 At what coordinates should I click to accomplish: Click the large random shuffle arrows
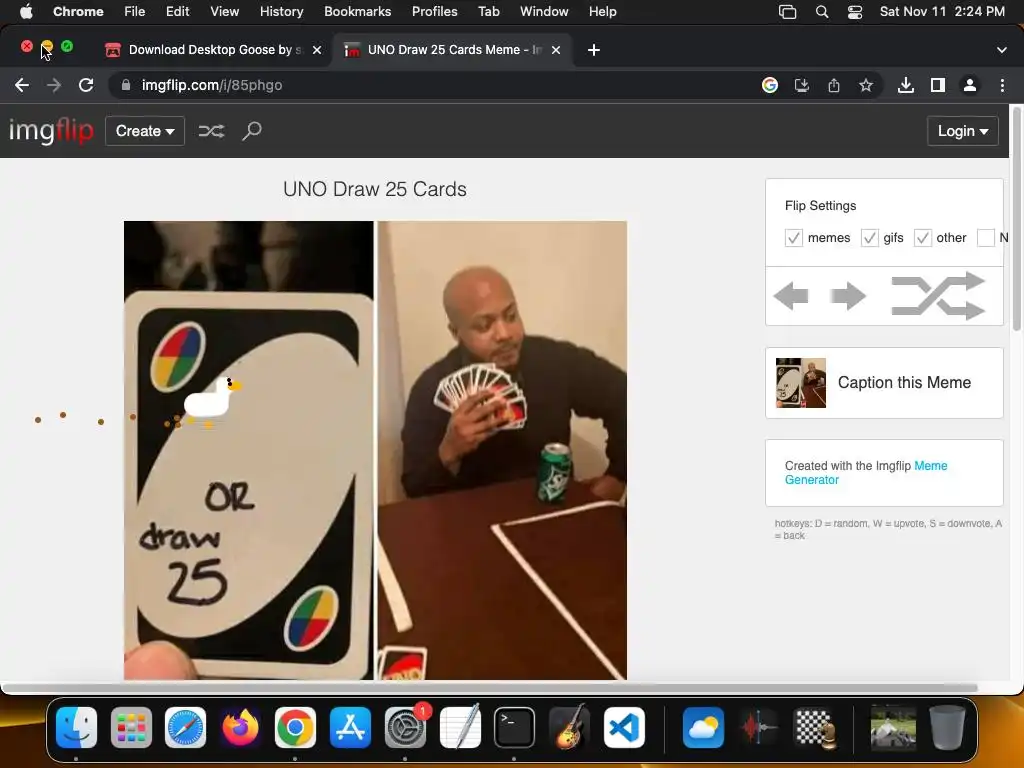[x=938, y=296]
